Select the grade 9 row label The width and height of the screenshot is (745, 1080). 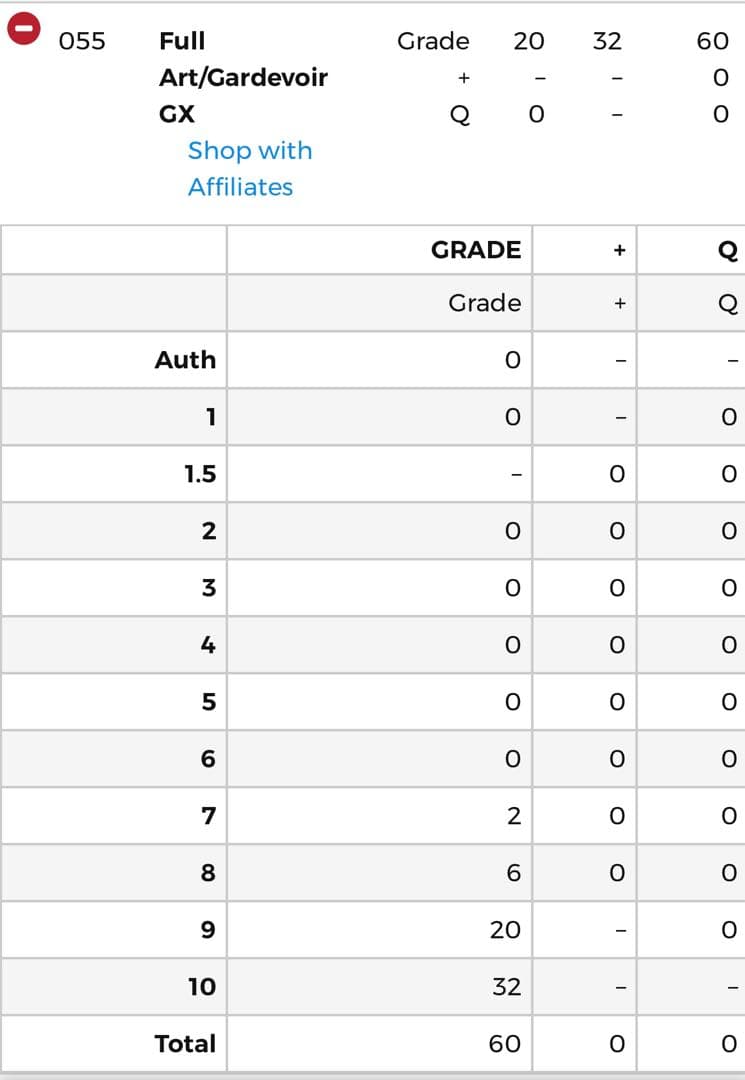[x=208, y=930]
